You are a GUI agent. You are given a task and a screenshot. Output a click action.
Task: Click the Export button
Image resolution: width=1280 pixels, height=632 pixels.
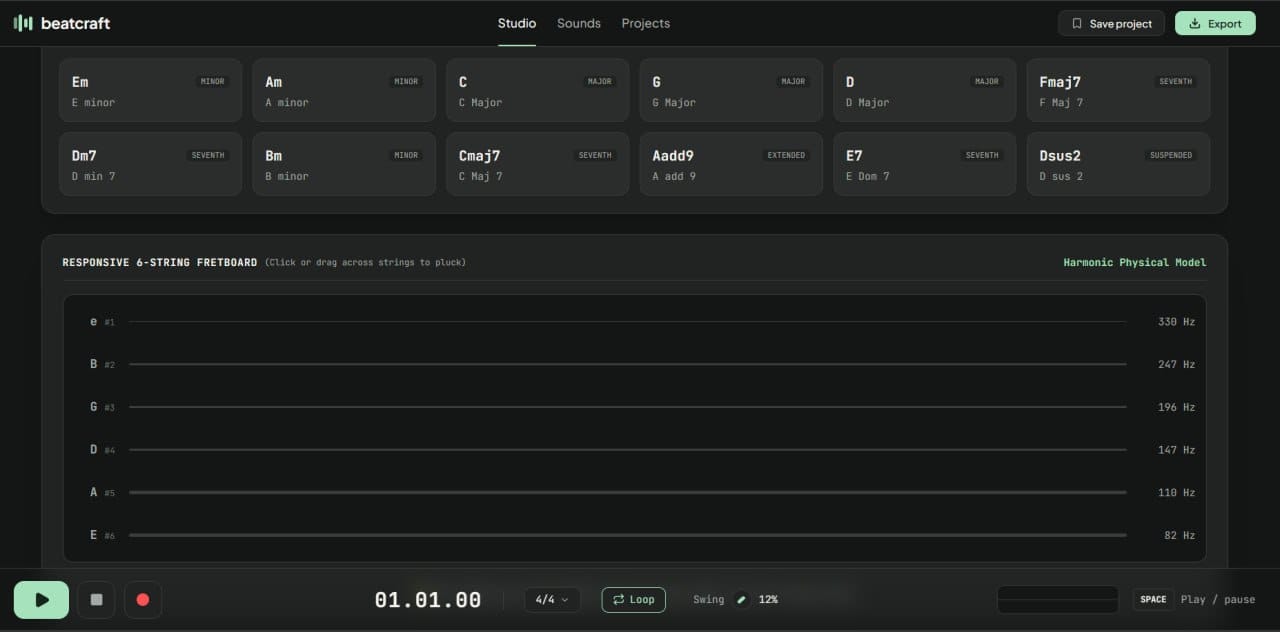1215,23
